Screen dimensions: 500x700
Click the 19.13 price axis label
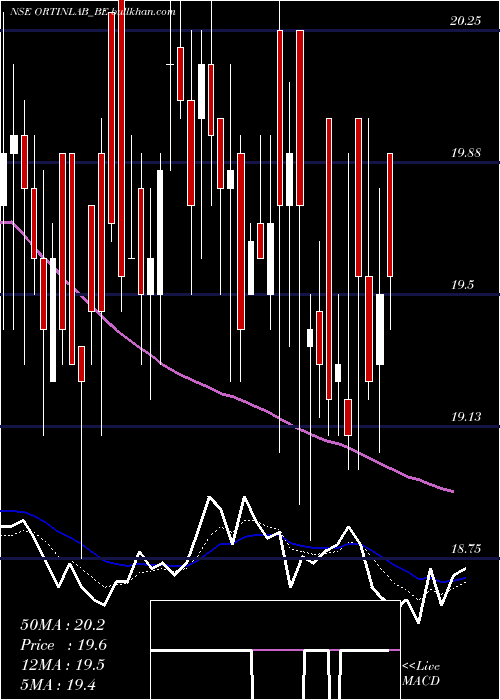[465, 417]
